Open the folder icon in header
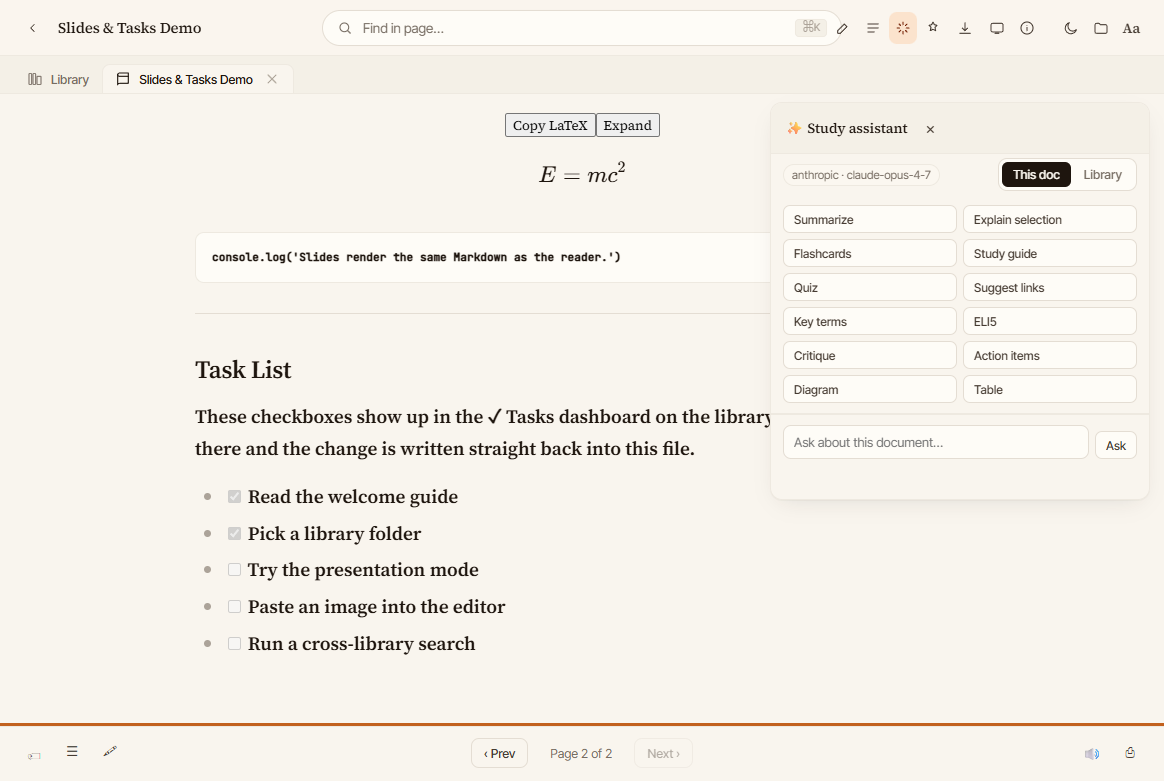1164x781 pixels. (1101, 28)
